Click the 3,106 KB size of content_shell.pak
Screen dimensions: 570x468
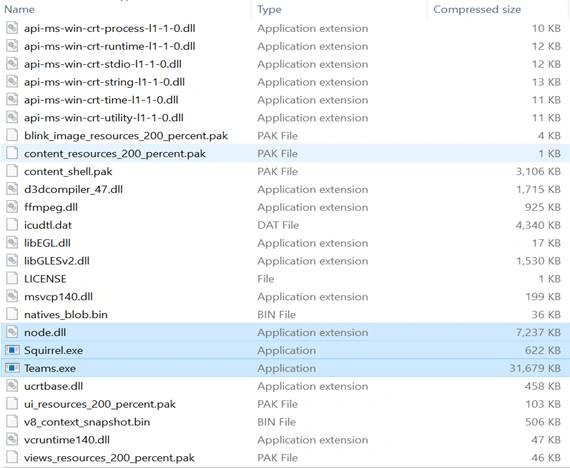(x=538, y=171)
